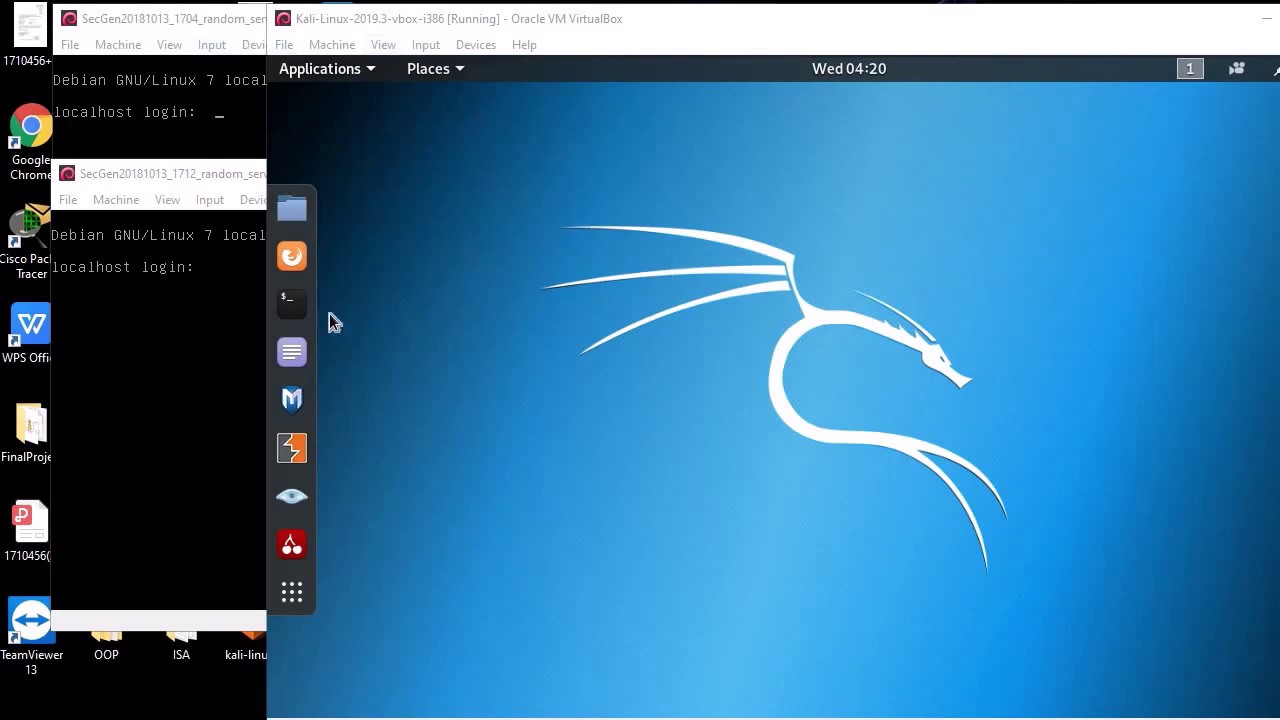Click the SecGen20181013_1712 window title bar

(x=159, y=173)
